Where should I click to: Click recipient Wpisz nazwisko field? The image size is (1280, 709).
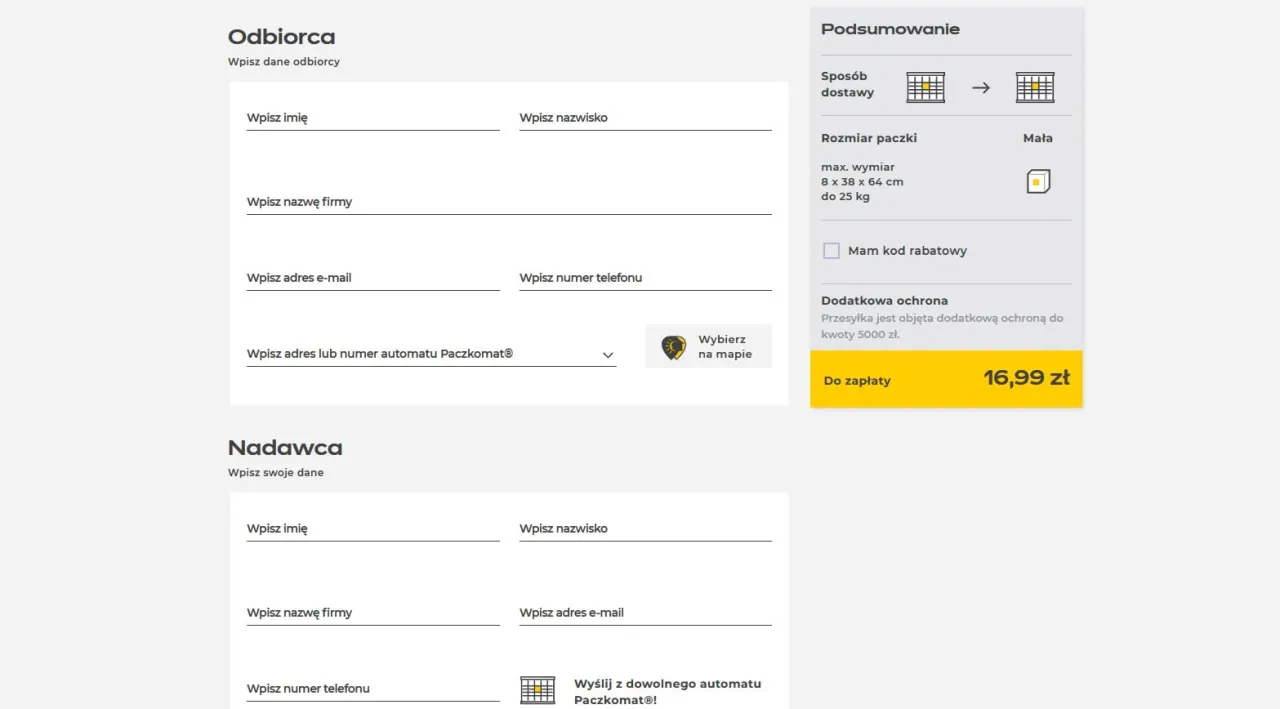[x=644, y=118]
